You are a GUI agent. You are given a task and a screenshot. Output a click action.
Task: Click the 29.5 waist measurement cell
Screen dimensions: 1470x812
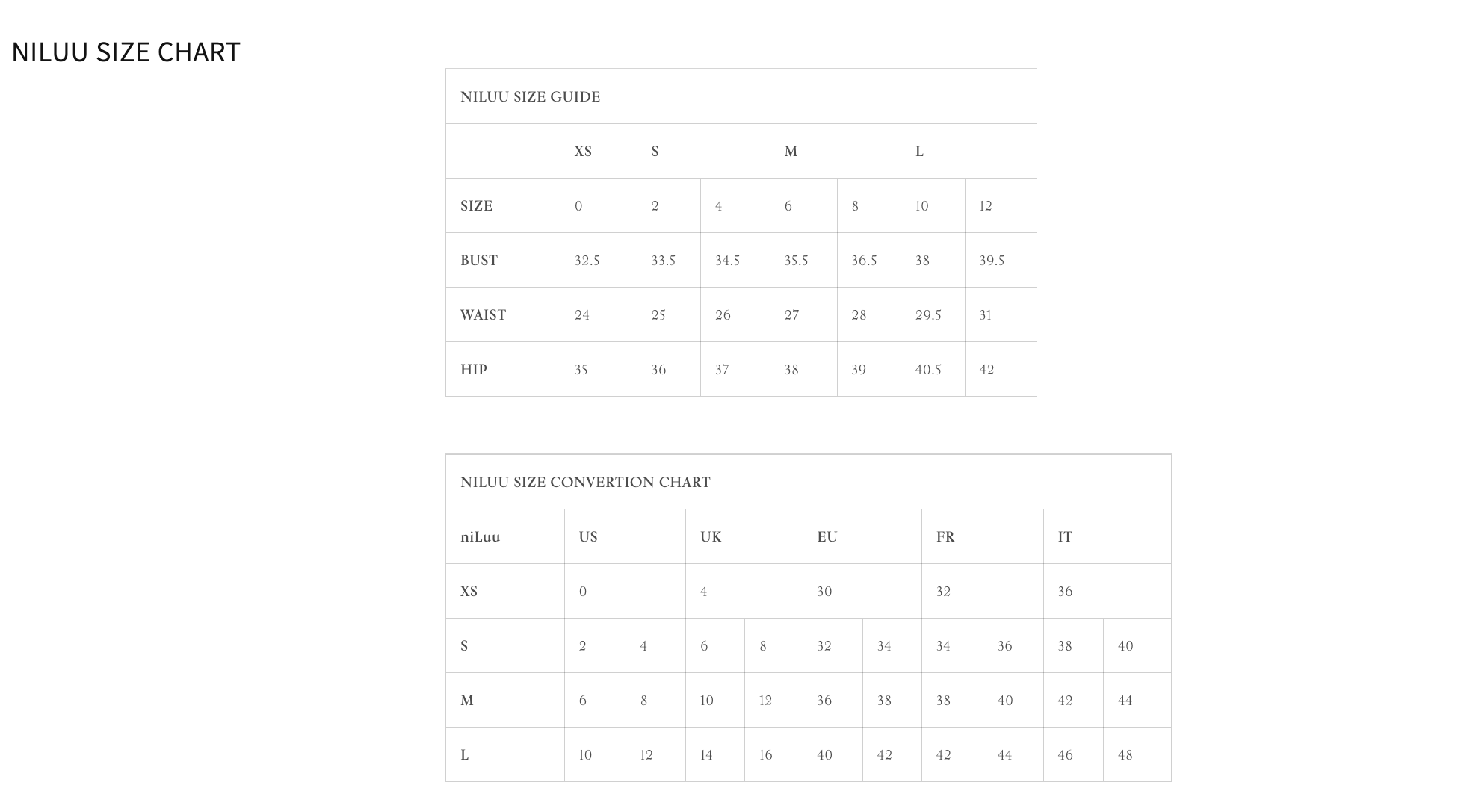[x=928, y=315]
